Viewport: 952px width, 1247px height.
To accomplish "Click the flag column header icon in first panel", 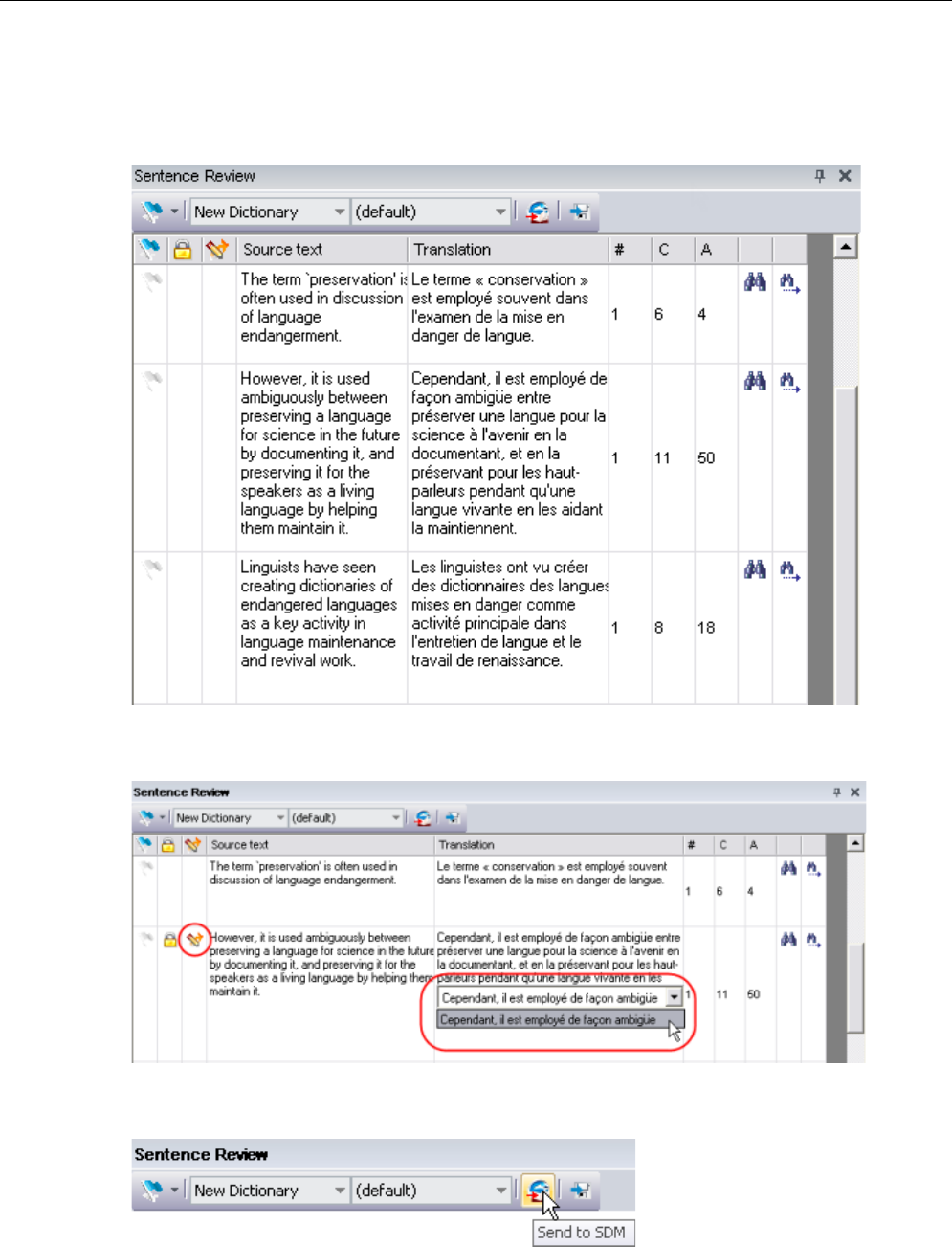I will 150,250.
